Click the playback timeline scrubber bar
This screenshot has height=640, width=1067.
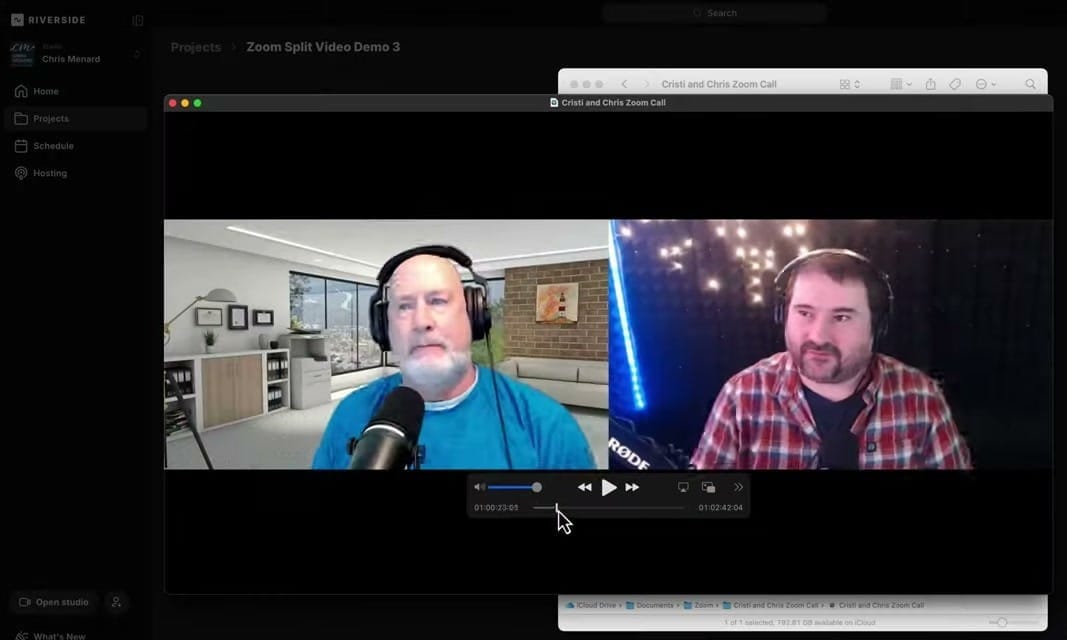tap(608, 507)
